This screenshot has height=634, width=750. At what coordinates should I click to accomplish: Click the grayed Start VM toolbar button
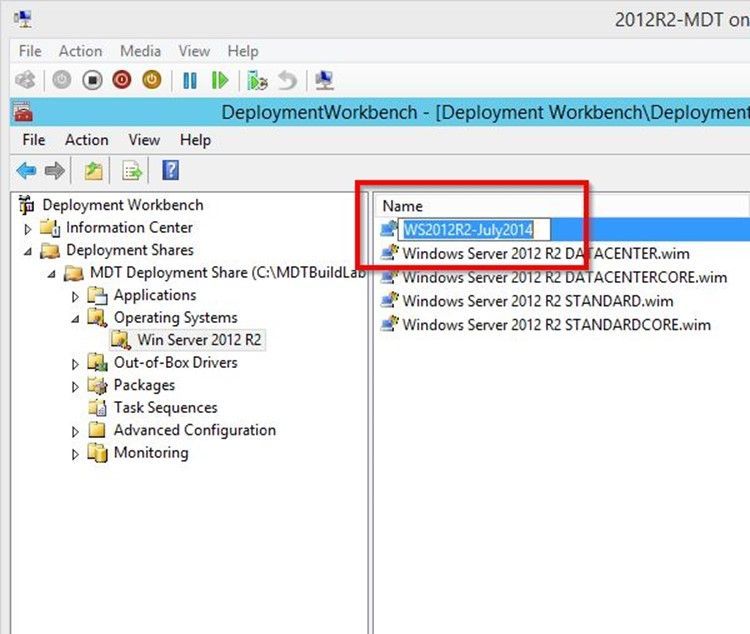(62, 80)
